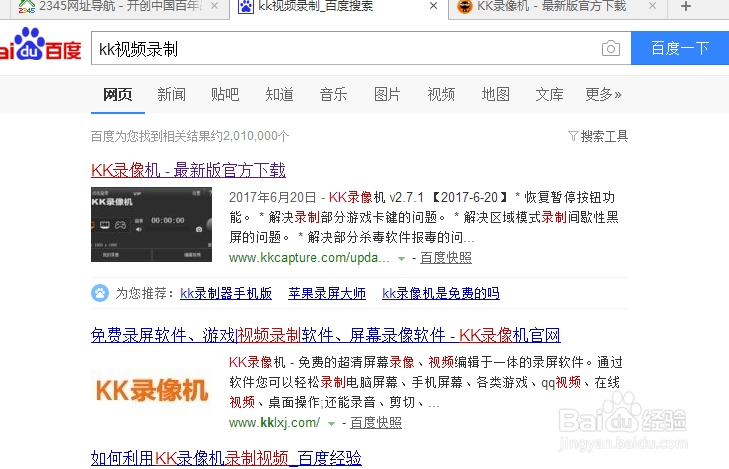729x469 pixels.
Task: Expand the 更多» categories
Action: coord(603,94)
